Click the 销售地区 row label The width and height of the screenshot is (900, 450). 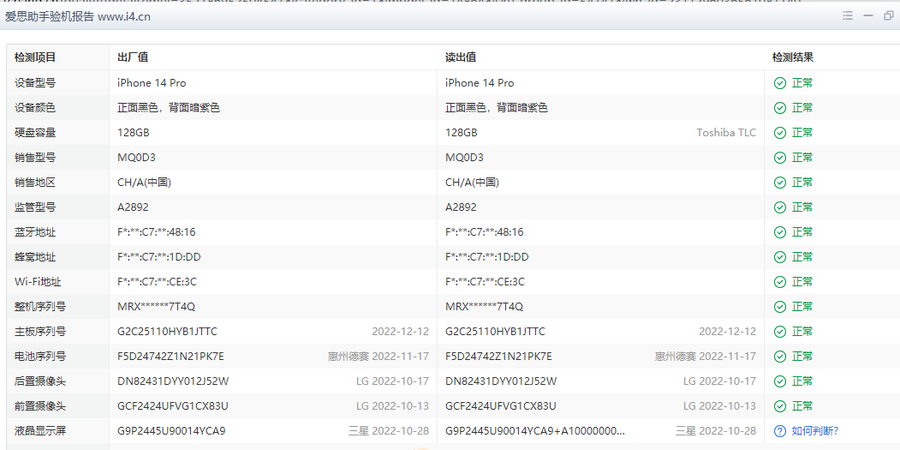pyautogui.click(x=35, y=182)
